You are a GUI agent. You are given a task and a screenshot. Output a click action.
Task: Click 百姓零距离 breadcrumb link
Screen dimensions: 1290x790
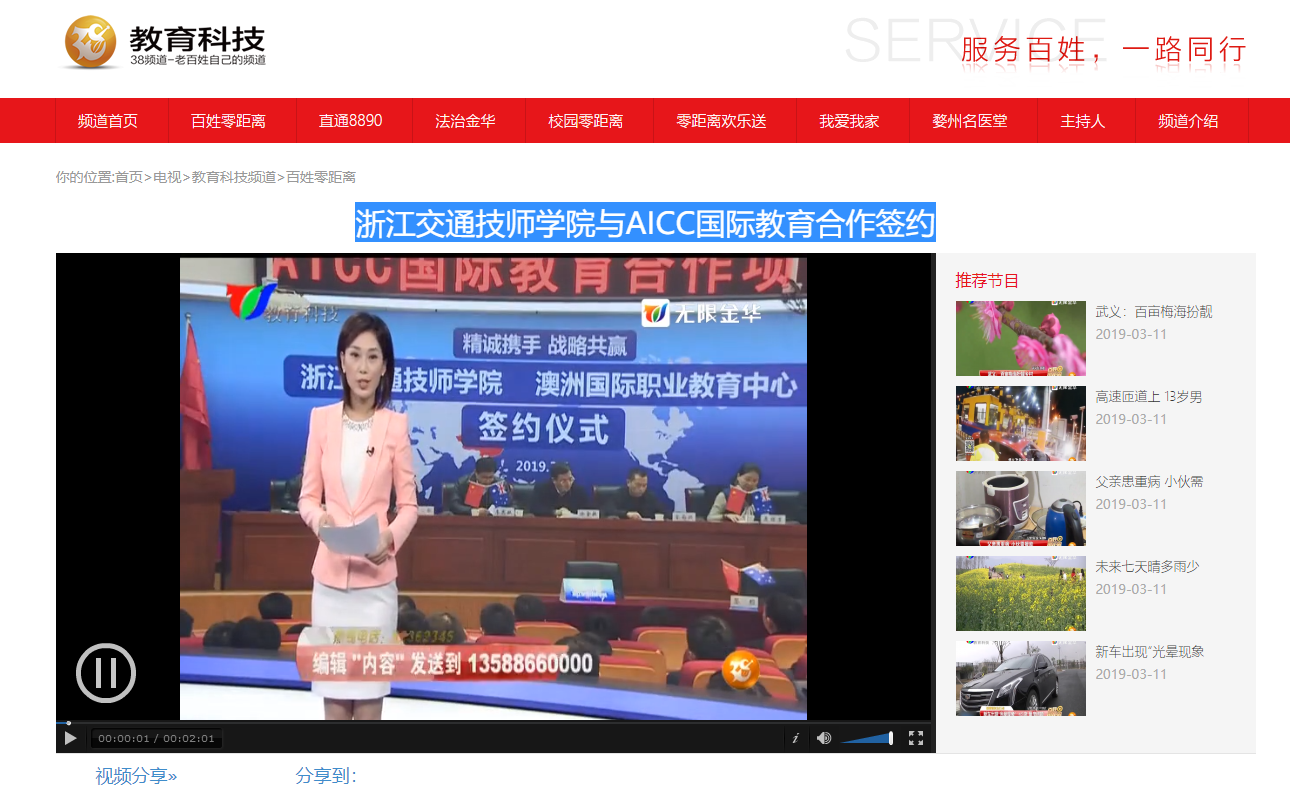[x=321, y=177]
